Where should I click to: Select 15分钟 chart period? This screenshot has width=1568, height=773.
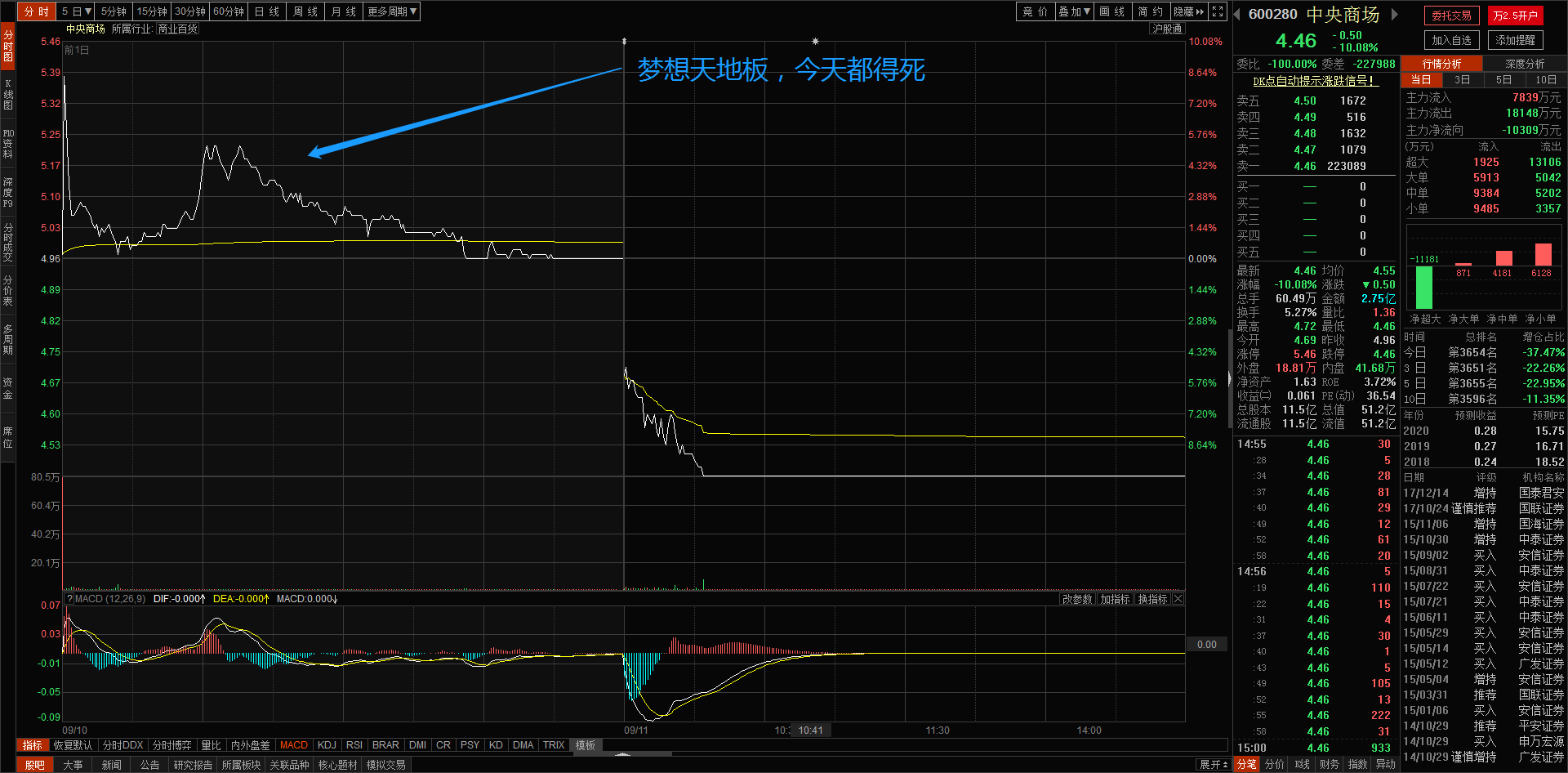pyautogui.click(x=152, y=11)
